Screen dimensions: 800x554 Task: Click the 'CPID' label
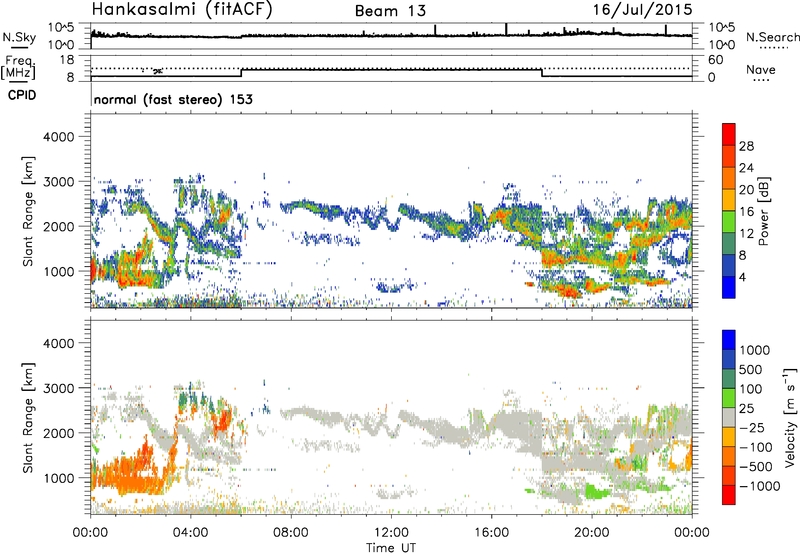22,95
